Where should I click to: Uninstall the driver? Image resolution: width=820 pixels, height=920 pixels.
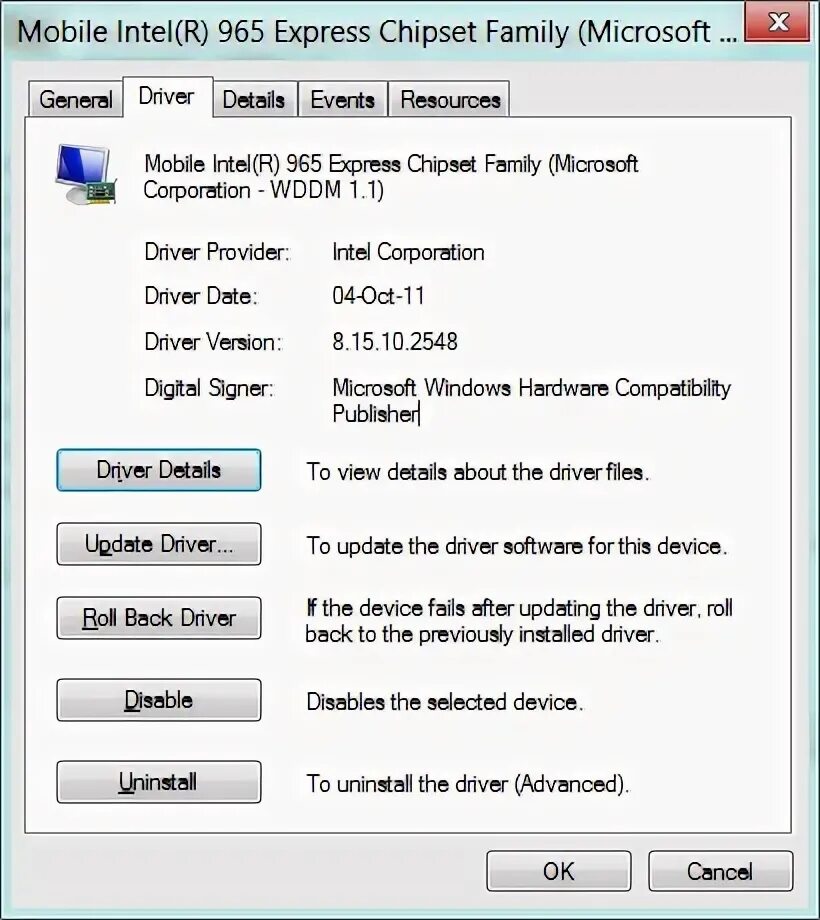pyautogui.click(x=159, y=782)
